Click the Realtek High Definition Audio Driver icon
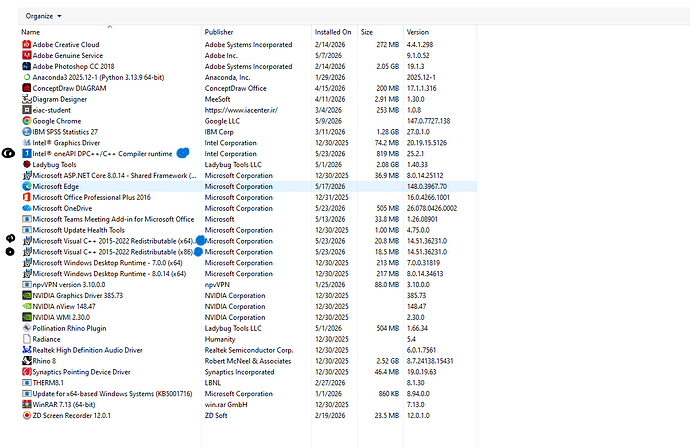This screenshot has height=448, width=690. pos(27,350)
